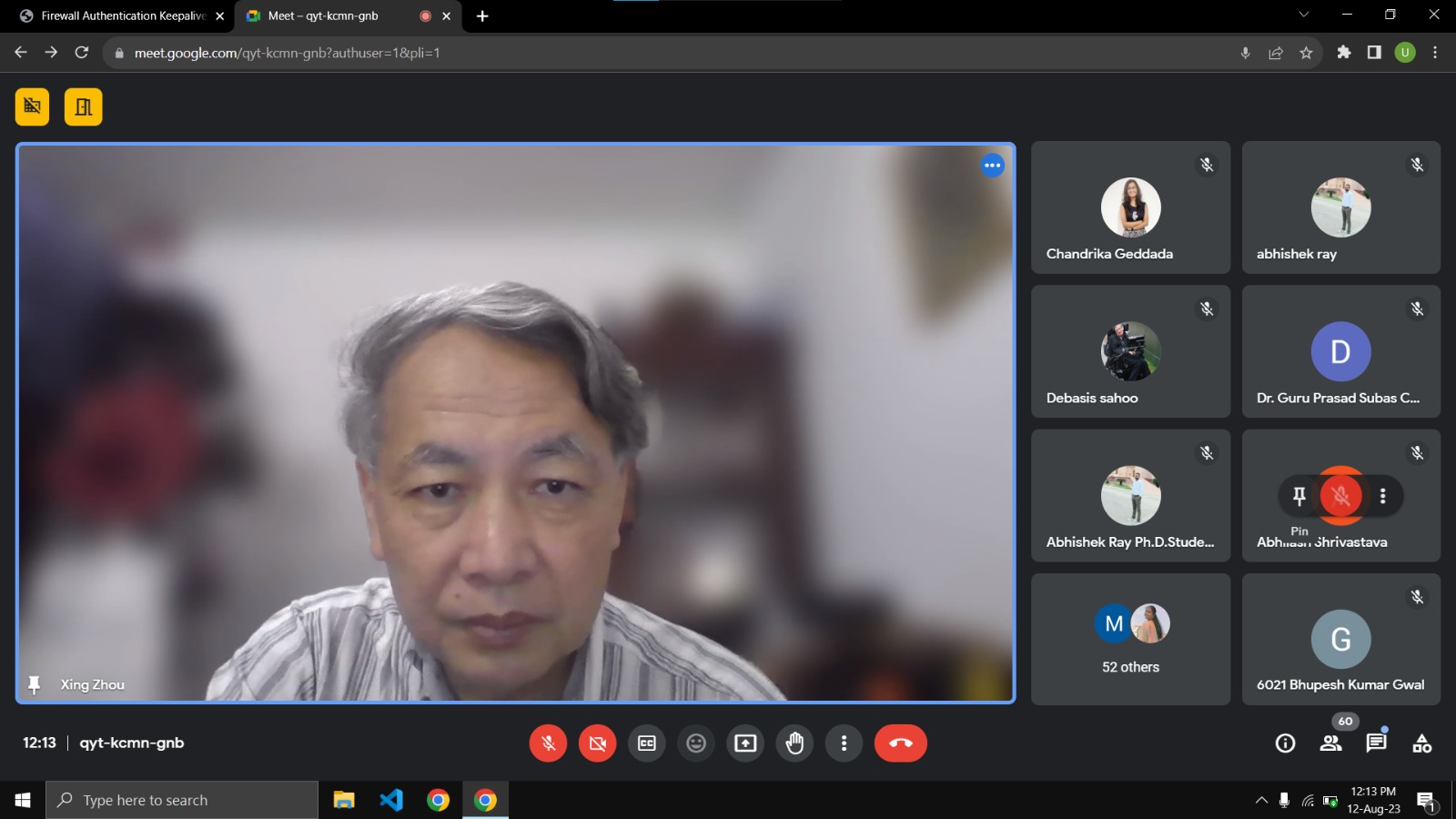Image resolution: width=1456 pixels, height=819 pixels.
Task: Show hidden system tray icons
Action: [1261, 801]
